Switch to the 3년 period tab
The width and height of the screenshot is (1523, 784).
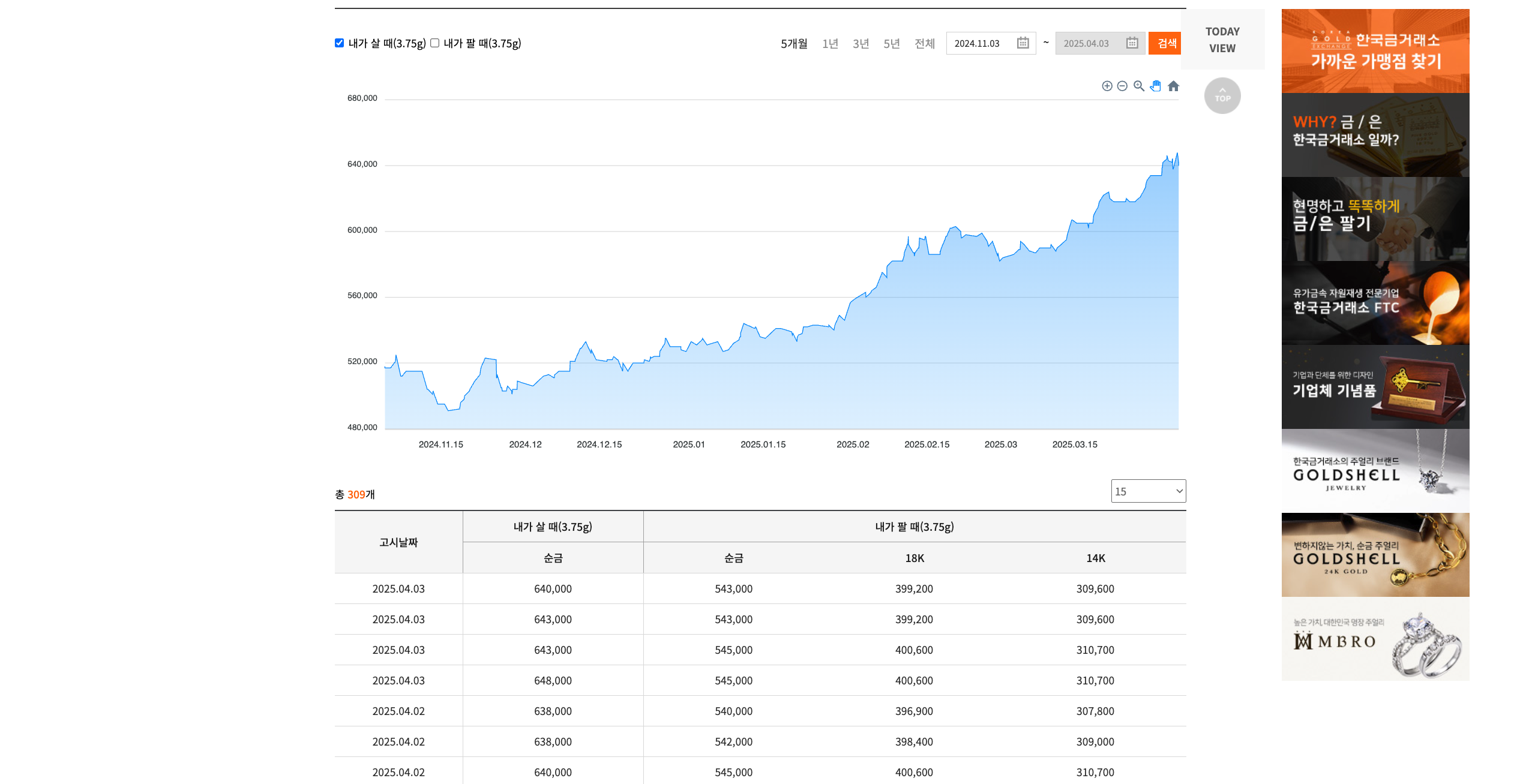[861, 44]
